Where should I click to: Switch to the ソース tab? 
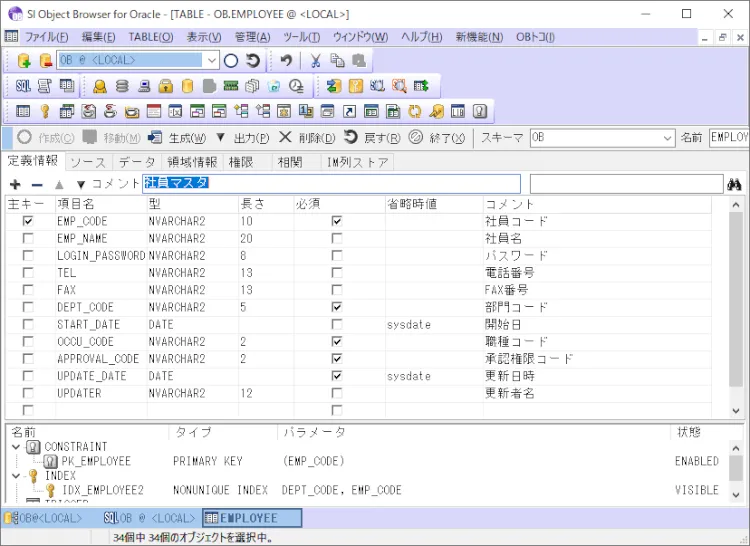click(88, 163)
